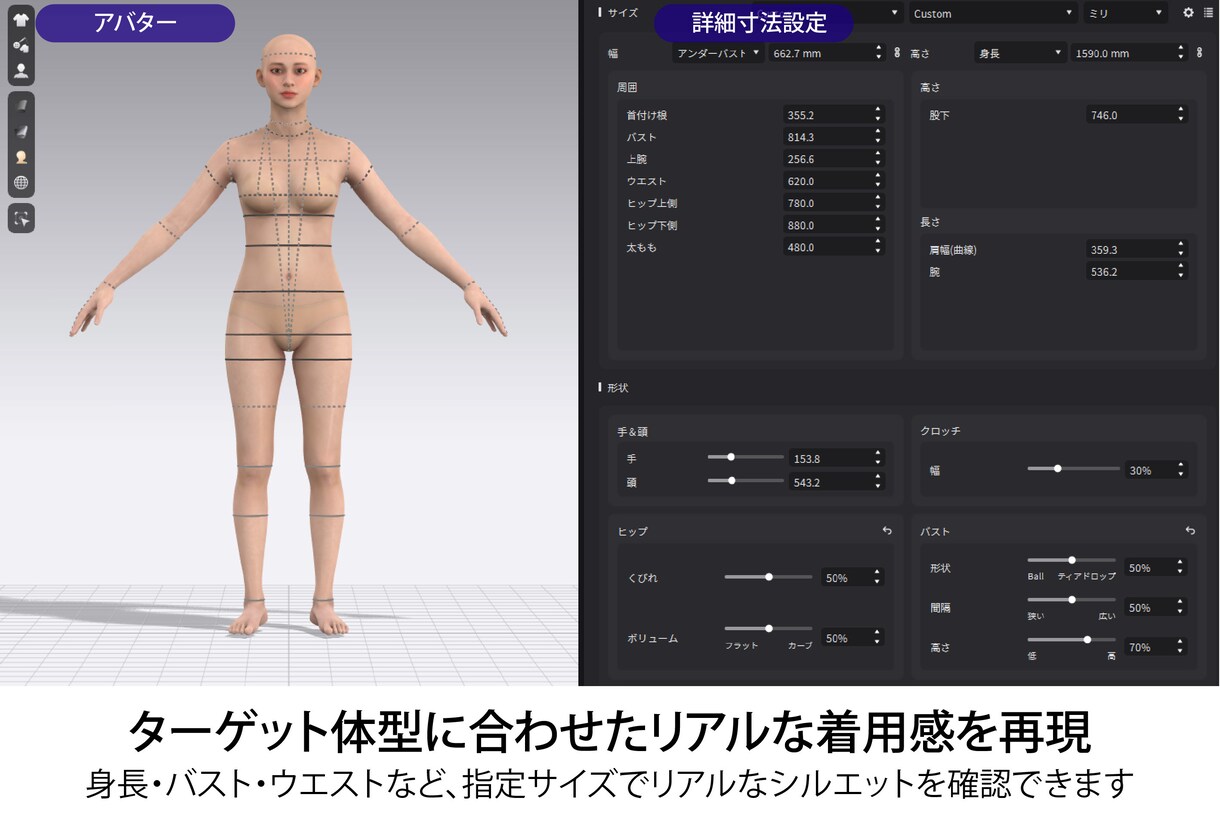The height and width of the screenshot is (813, 1220).
Task: Click the ヒップ ボリューム slider
Action: coord(768,629)
